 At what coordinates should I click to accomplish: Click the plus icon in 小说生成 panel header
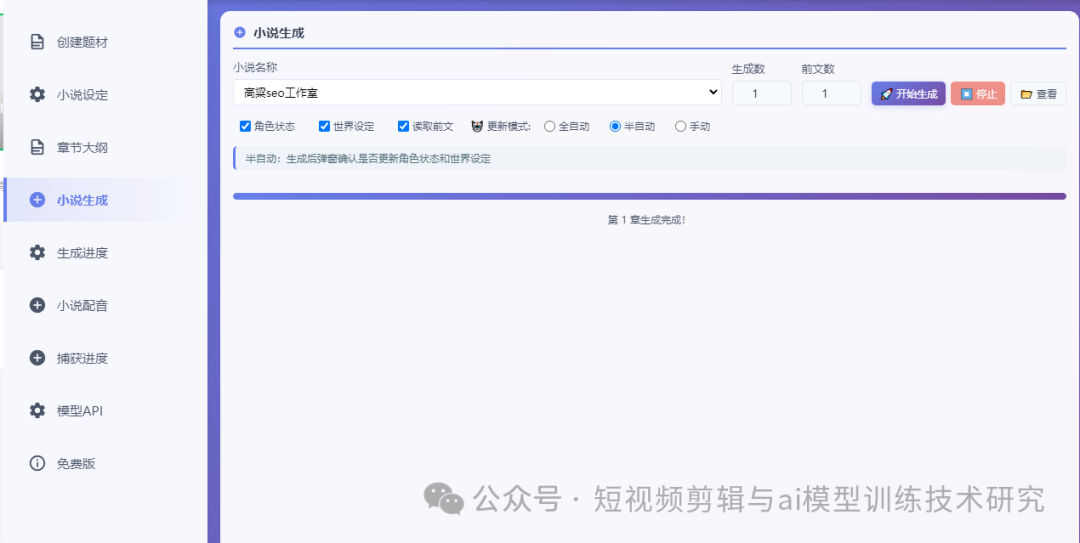240,32
